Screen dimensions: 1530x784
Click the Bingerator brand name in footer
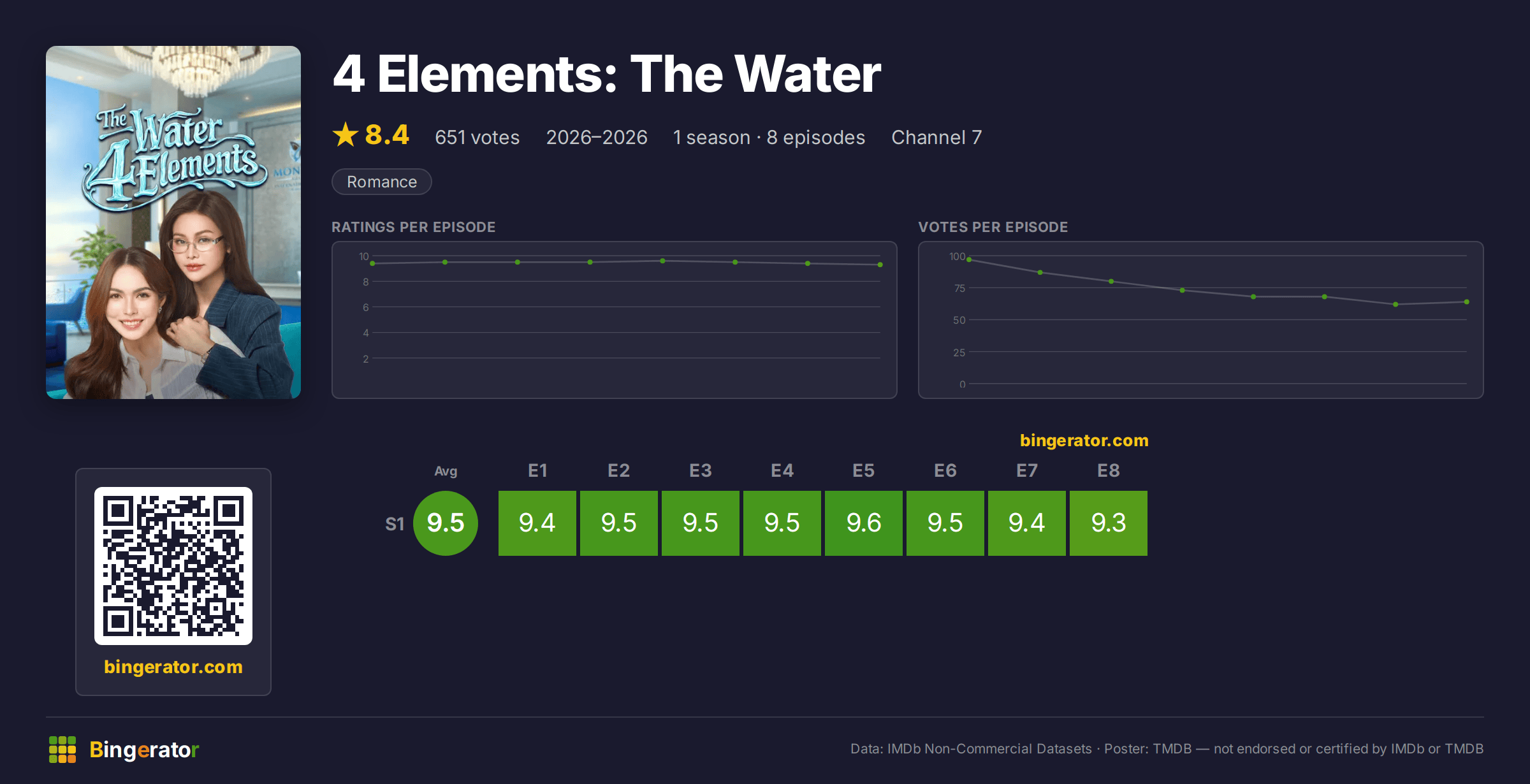(144, 750)
